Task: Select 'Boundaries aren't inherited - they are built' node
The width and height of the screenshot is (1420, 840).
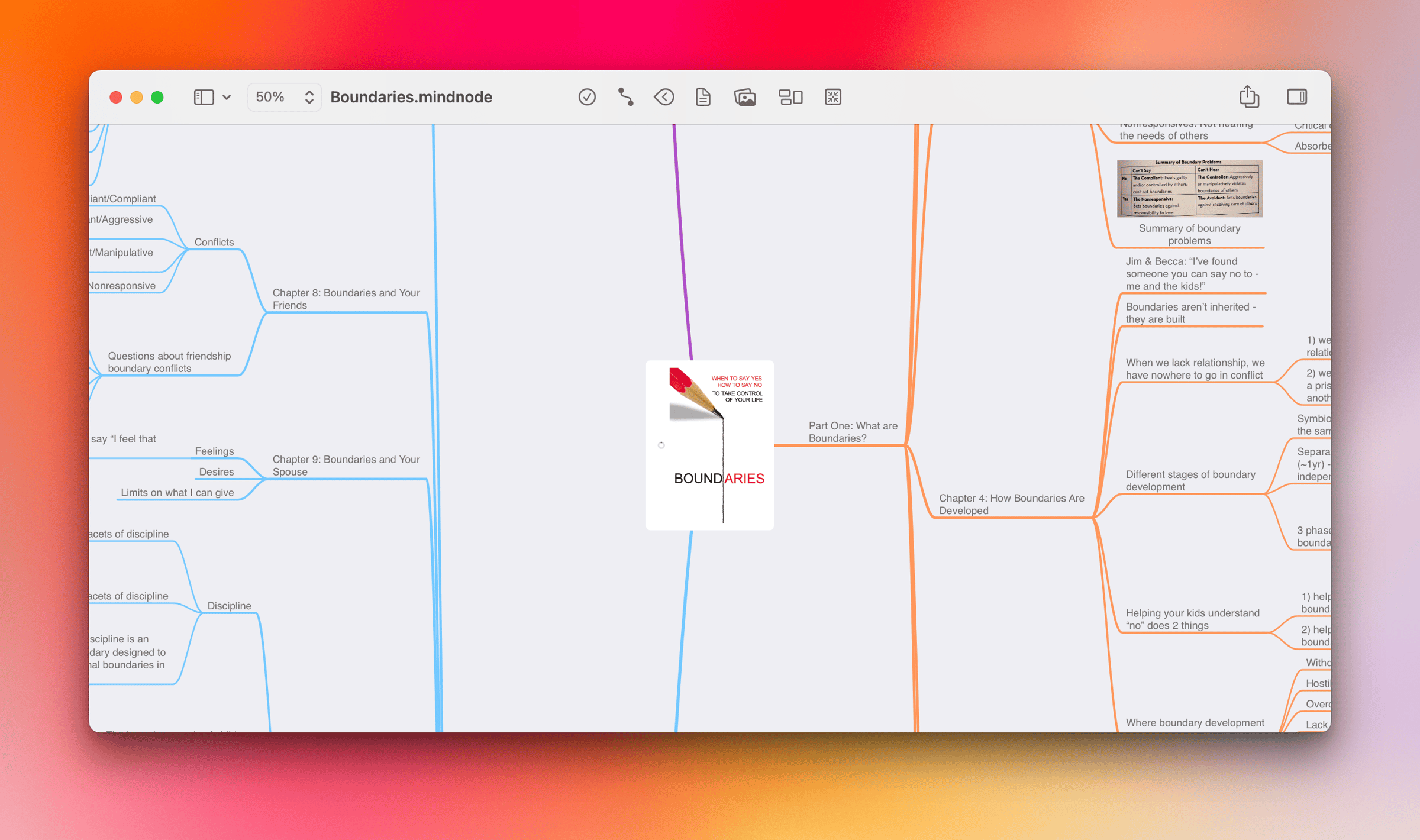Action: coord(1190,313)
